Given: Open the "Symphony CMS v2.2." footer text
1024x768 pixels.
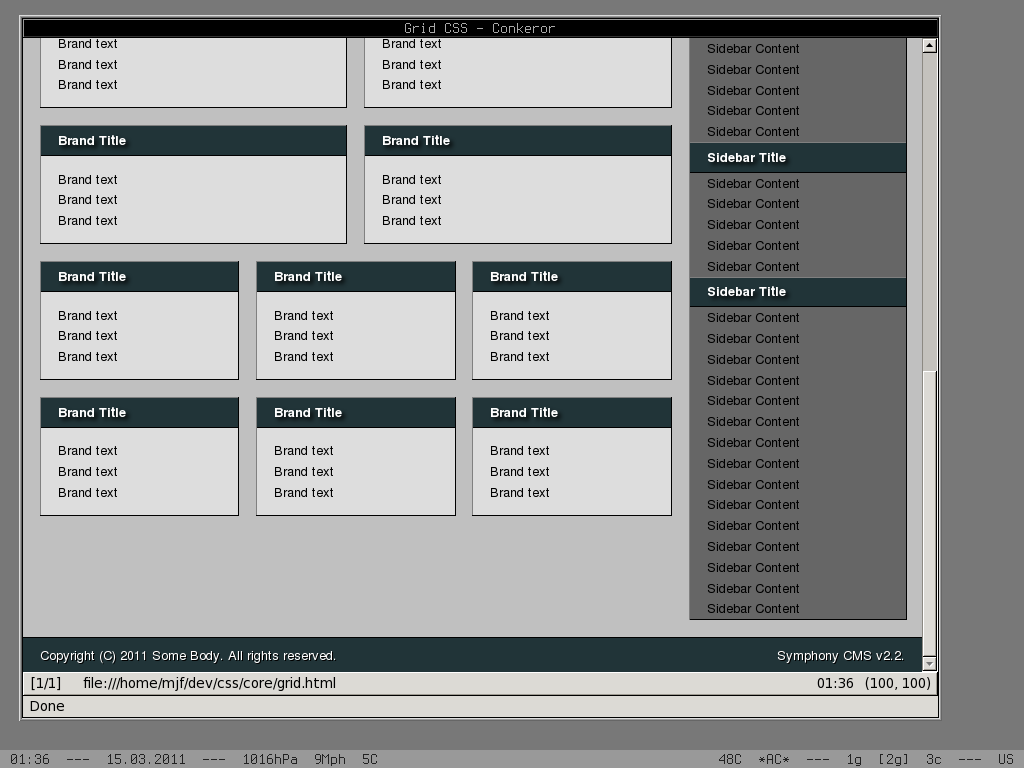Looking at the screenshot, I should [x=840, y=656].
